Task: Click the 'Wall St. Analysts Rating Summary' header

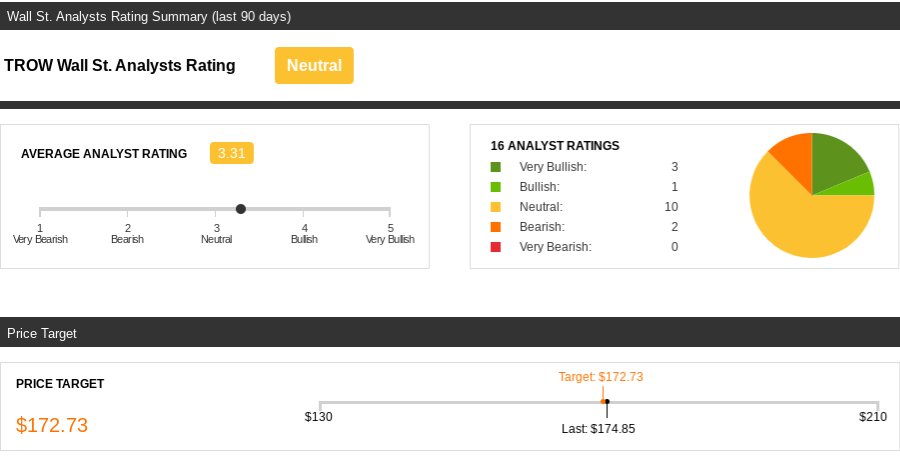Action: [x=149, y=17]
